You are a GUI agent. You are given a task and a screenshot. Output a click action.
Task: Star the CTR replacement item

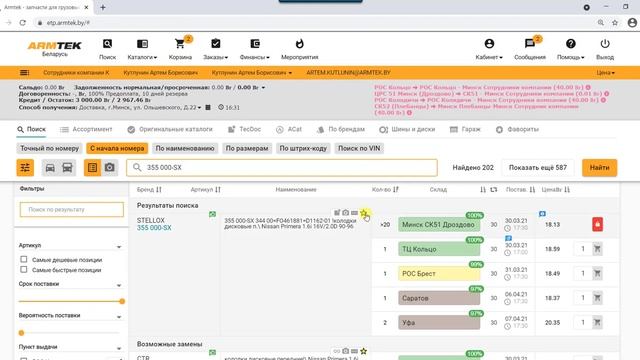point(364,351)
